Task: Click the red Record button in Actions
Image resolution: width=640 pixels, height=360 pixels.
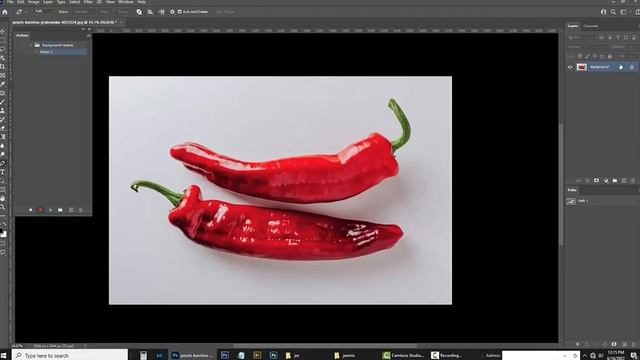Action: click(40, 210)
